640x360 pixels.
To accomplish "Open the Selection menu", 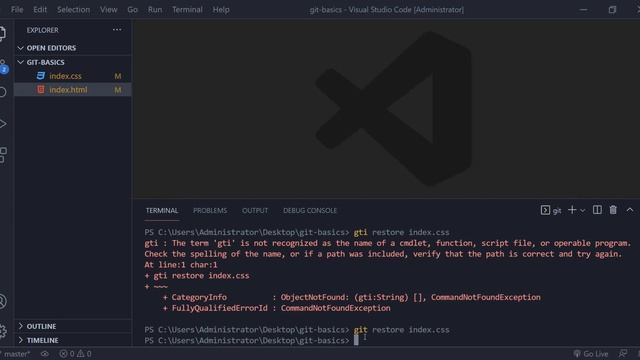I will coord(73,9).
